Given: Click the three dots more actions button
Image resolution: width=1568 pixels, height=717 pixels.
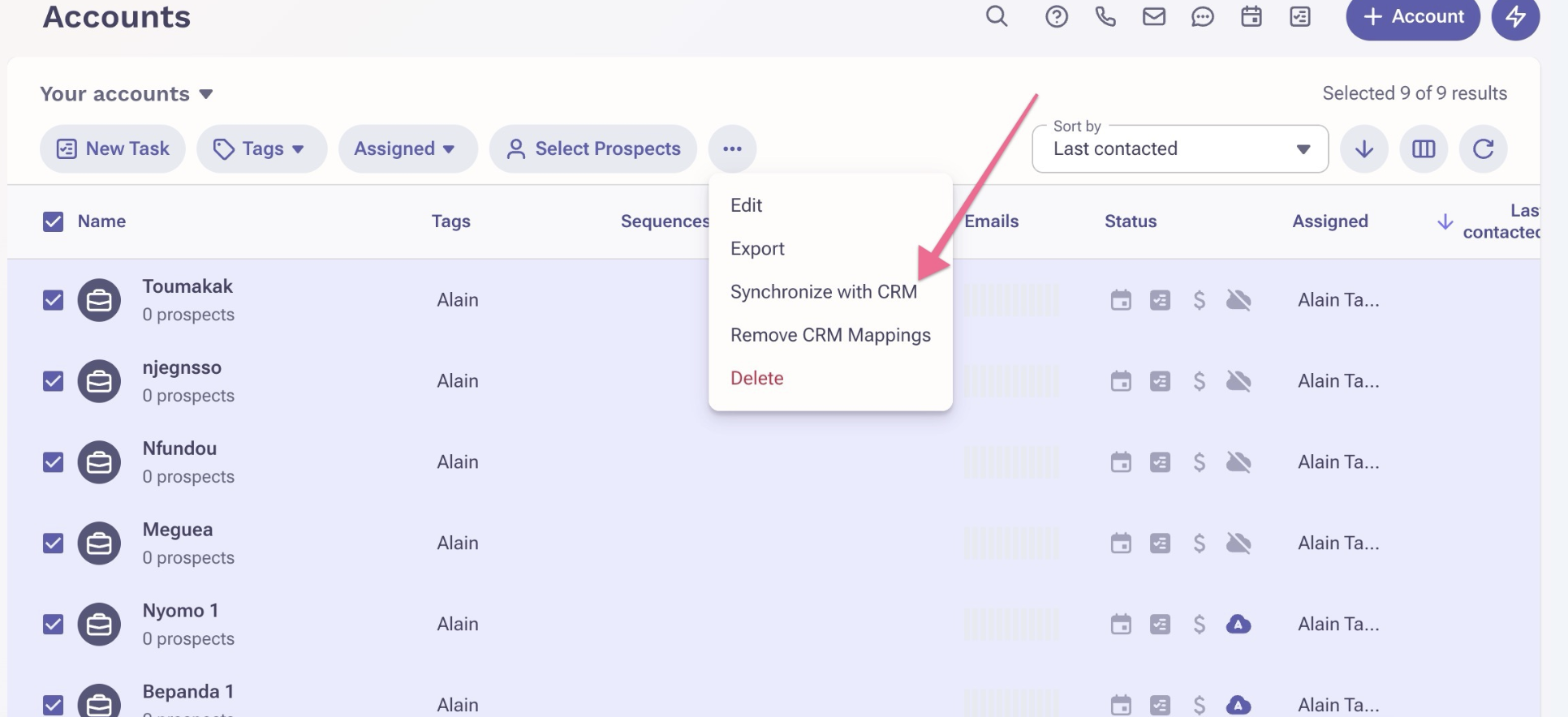Looking at the screenshot, I should tap(732, 148).
